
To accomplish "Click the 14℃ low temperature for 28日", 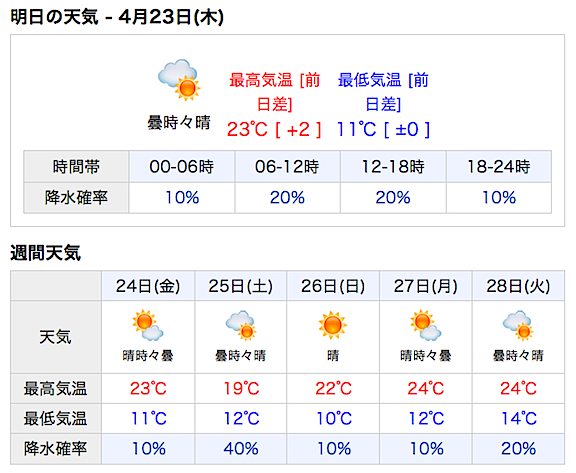I will click(518, 419).
